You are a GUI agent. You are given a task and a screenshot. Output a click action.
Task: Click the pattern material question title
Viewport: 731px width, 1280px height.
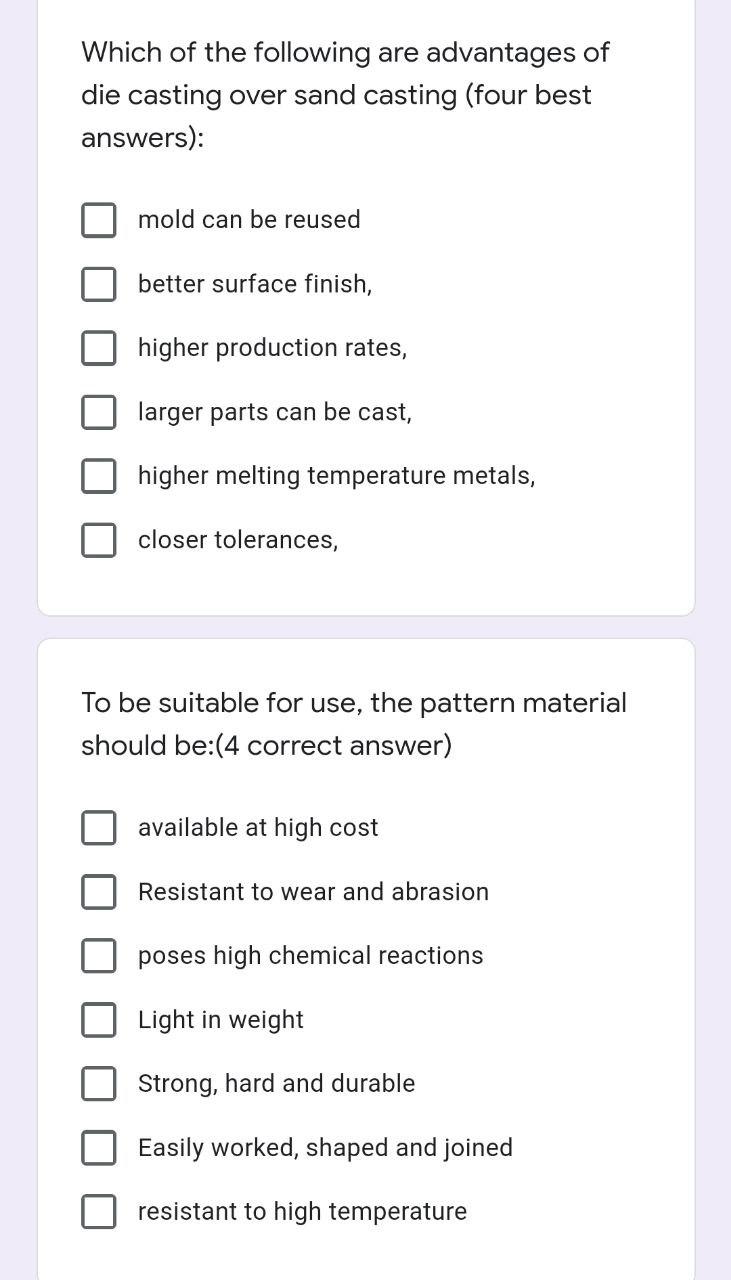point(352,723)
